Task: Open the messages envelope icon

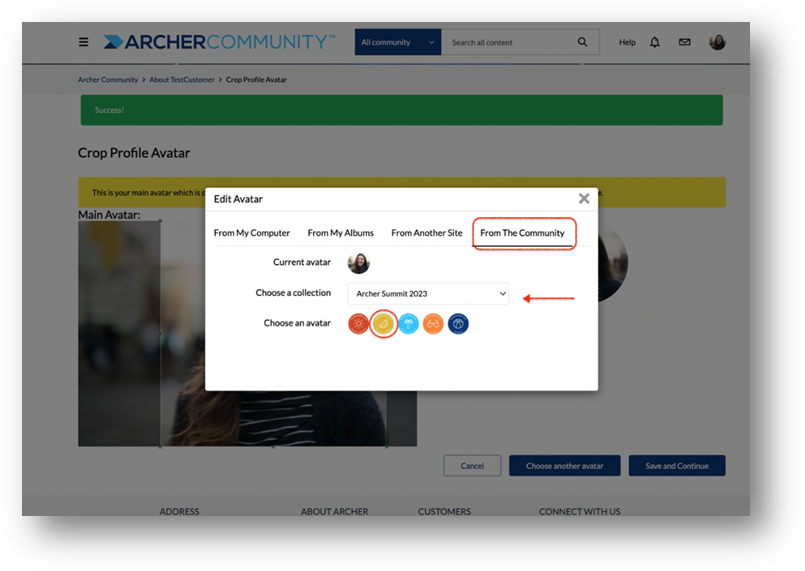Action: tap(684, 42)
